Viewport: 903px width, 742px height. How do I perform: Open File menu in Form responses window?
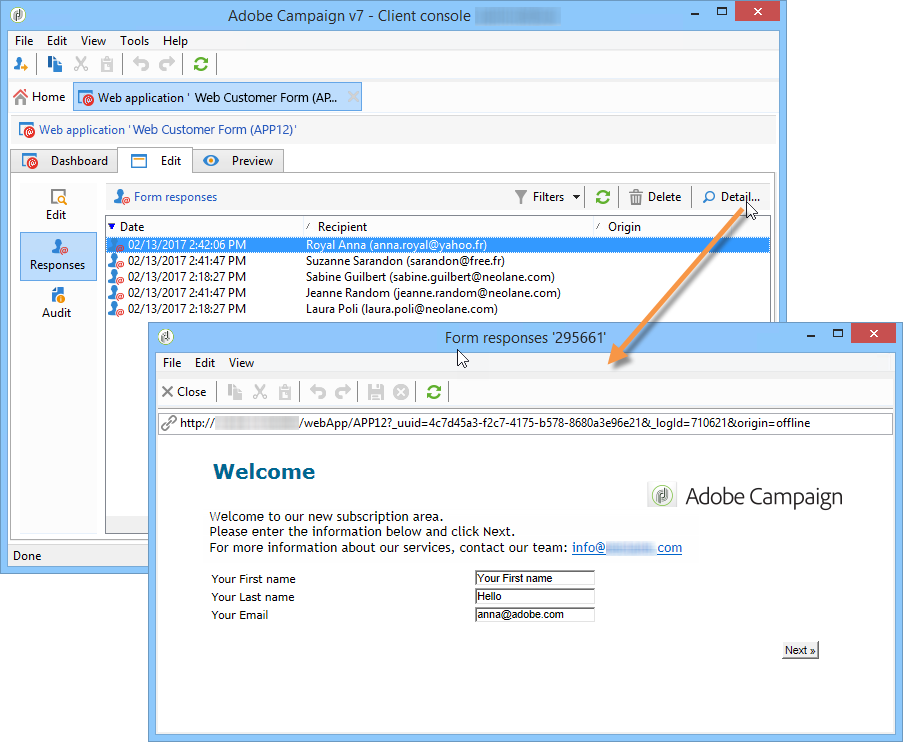tap(172, 363)
